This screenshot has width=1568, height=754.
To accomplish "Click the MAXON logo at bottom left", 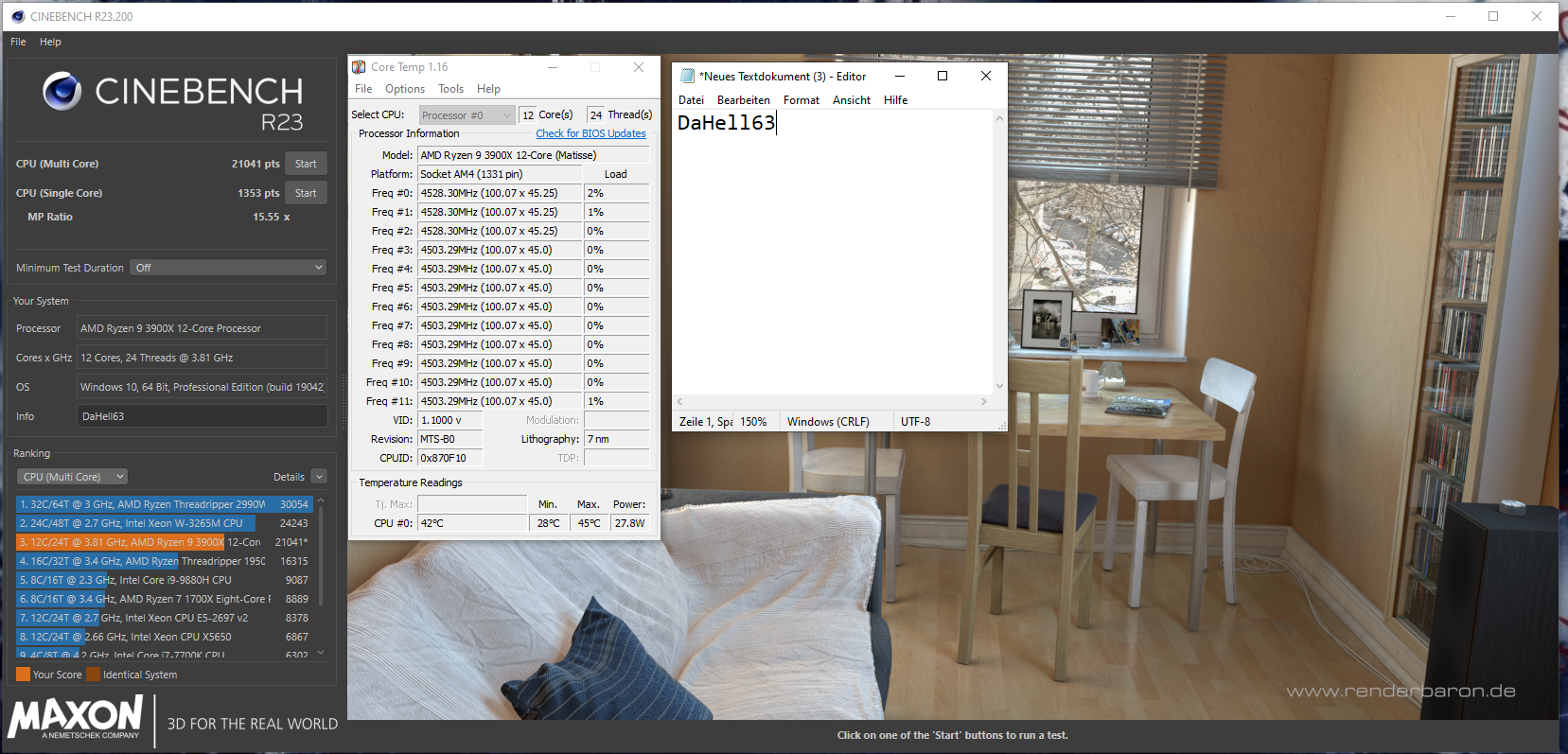I will [76, 717].
